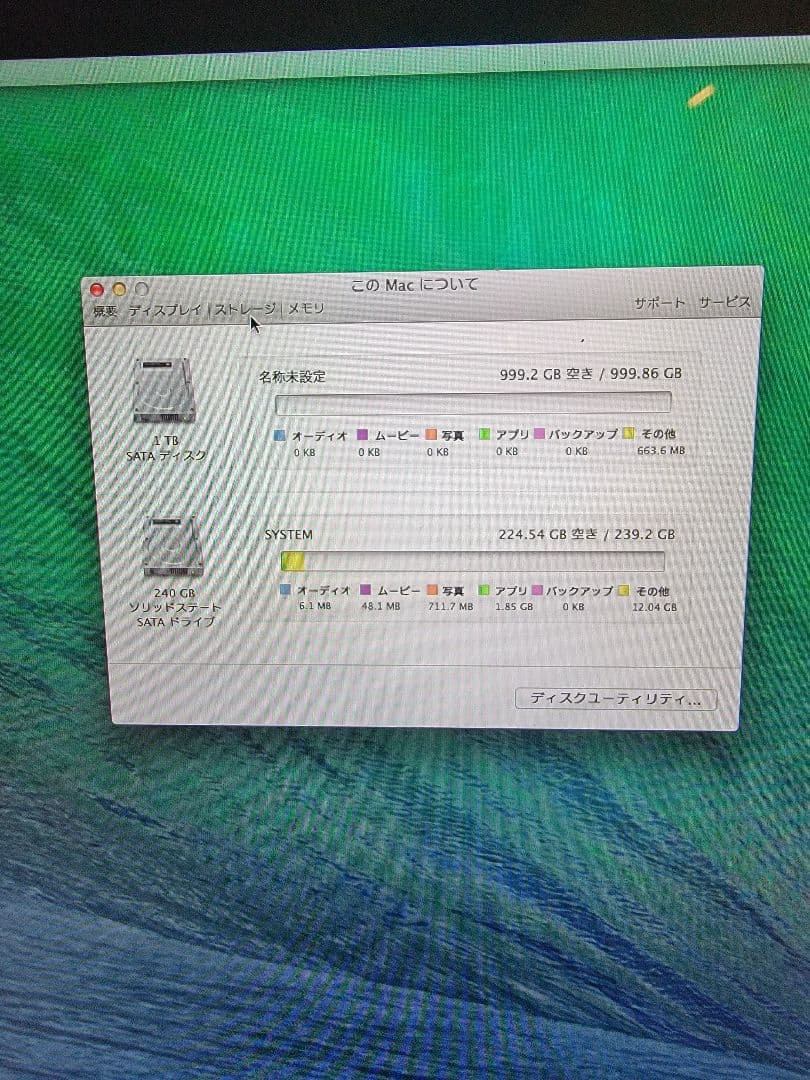Open ディスクユーティリティ with the bottom button
Screen dimensions: 810x1080
pos(614,699)
